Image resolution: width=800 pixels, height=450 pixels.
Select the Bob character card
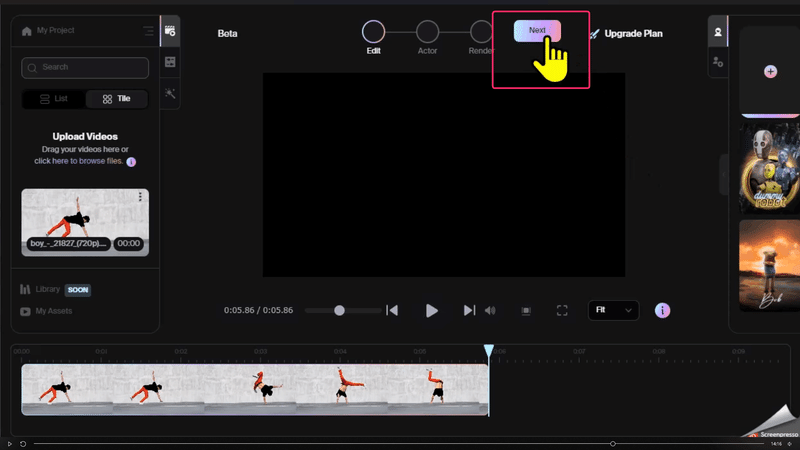769,265
